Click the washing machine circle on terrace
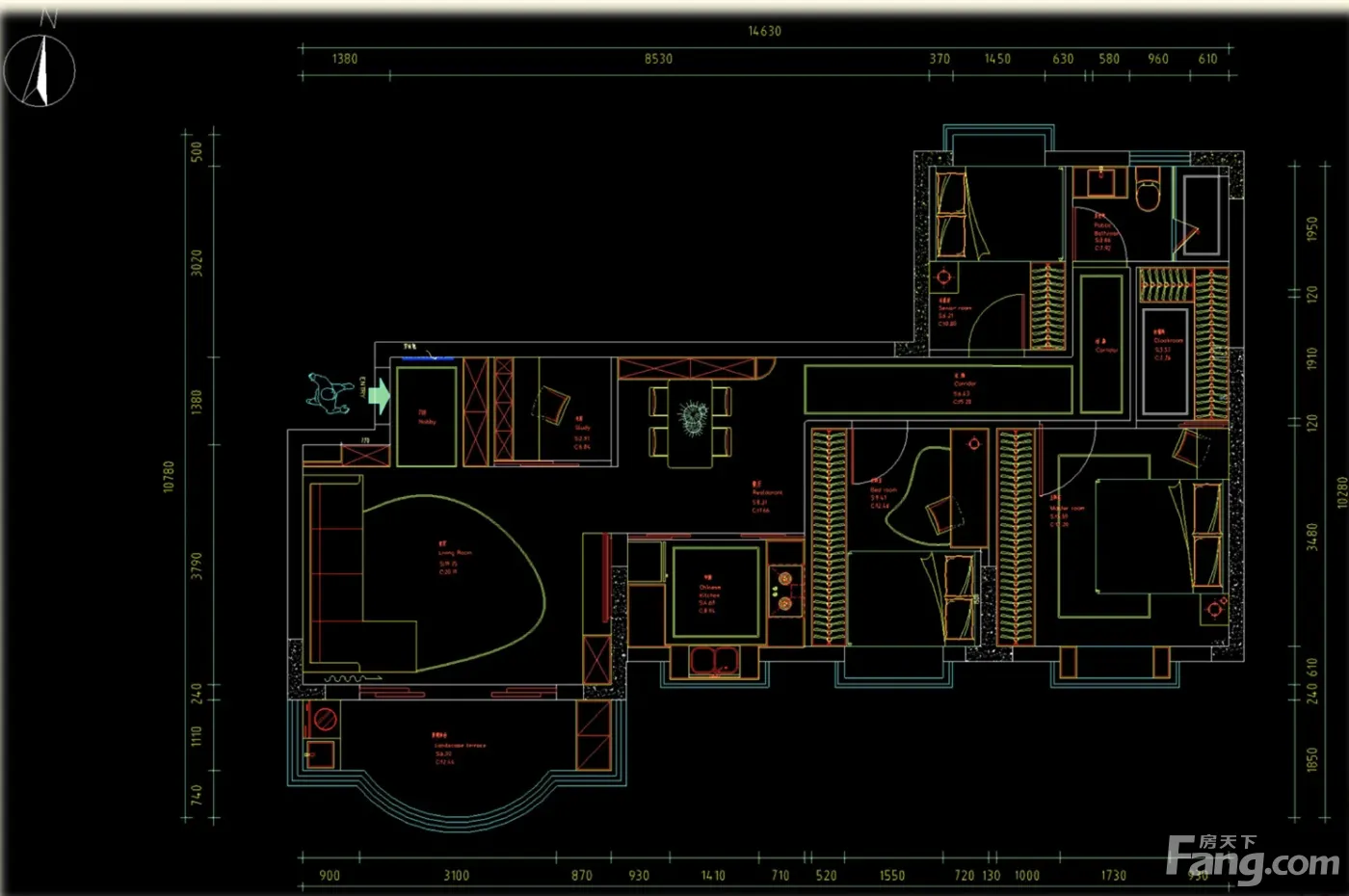1349x896 pixels. [x=325, y=718]
